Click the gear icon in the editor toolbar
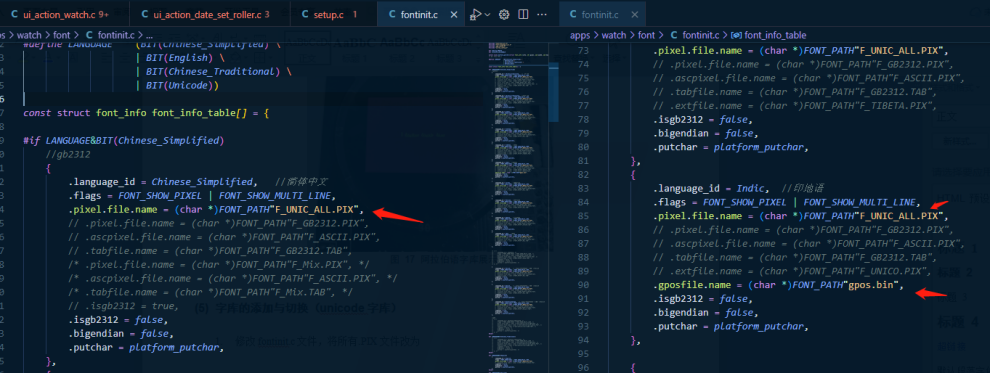 tap(504, 15)
